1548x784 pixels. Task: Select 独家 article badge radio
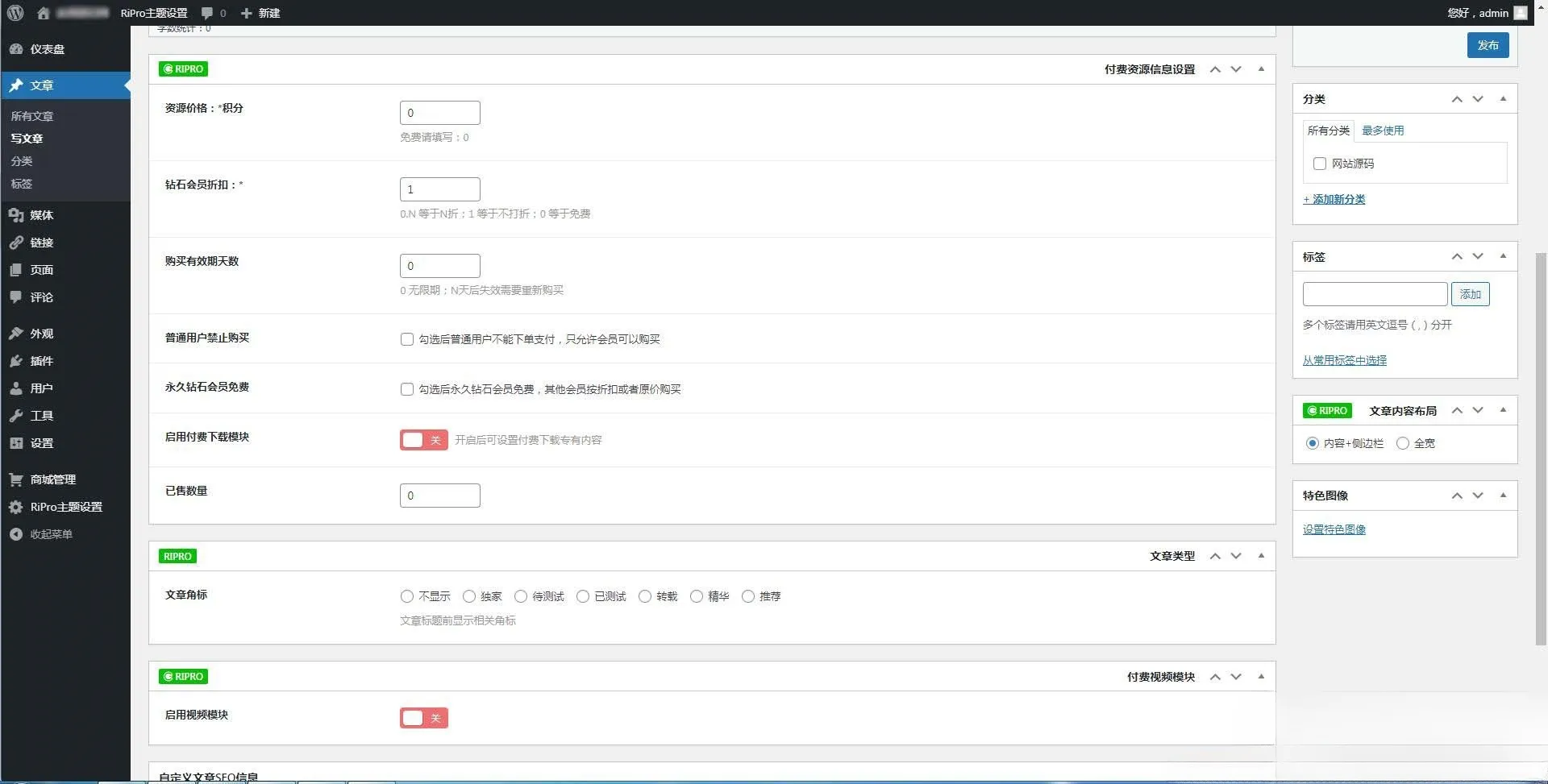[x=469, y=596]
